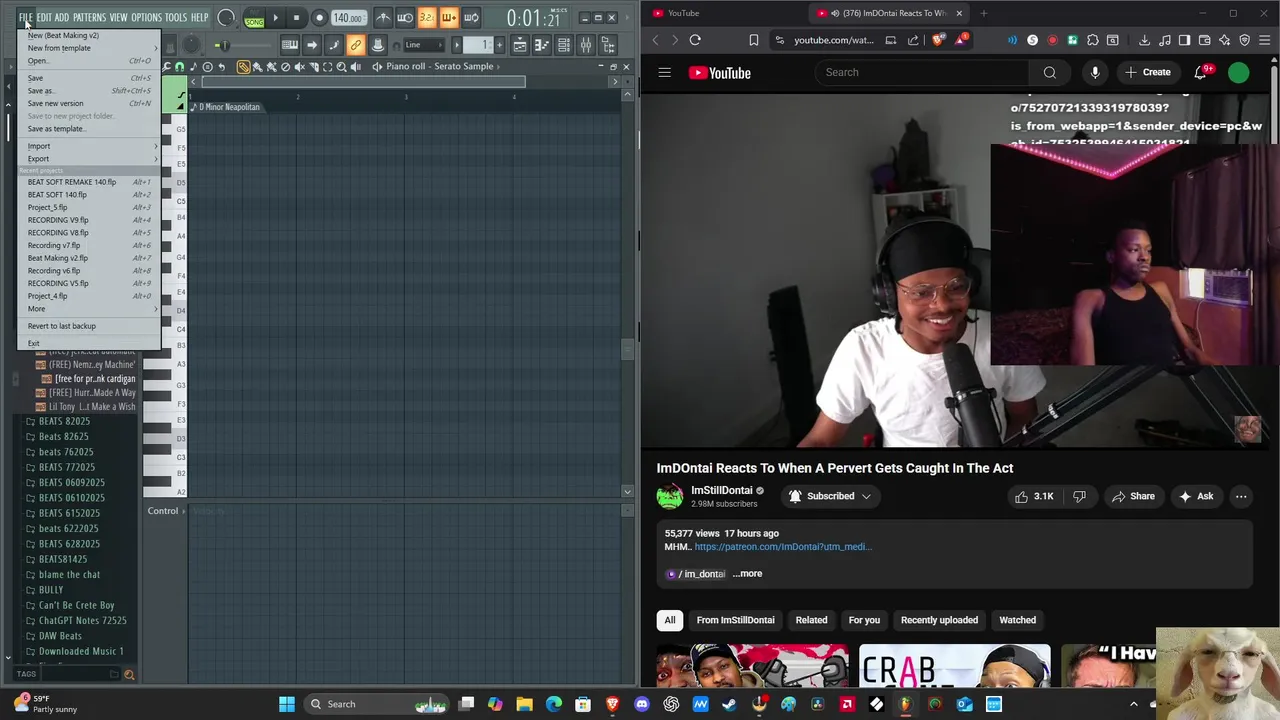The height and width of the screenshot is (720, 1280).
Task: Open the YouTube hamburger guide menu
Action: pos(664,72)
